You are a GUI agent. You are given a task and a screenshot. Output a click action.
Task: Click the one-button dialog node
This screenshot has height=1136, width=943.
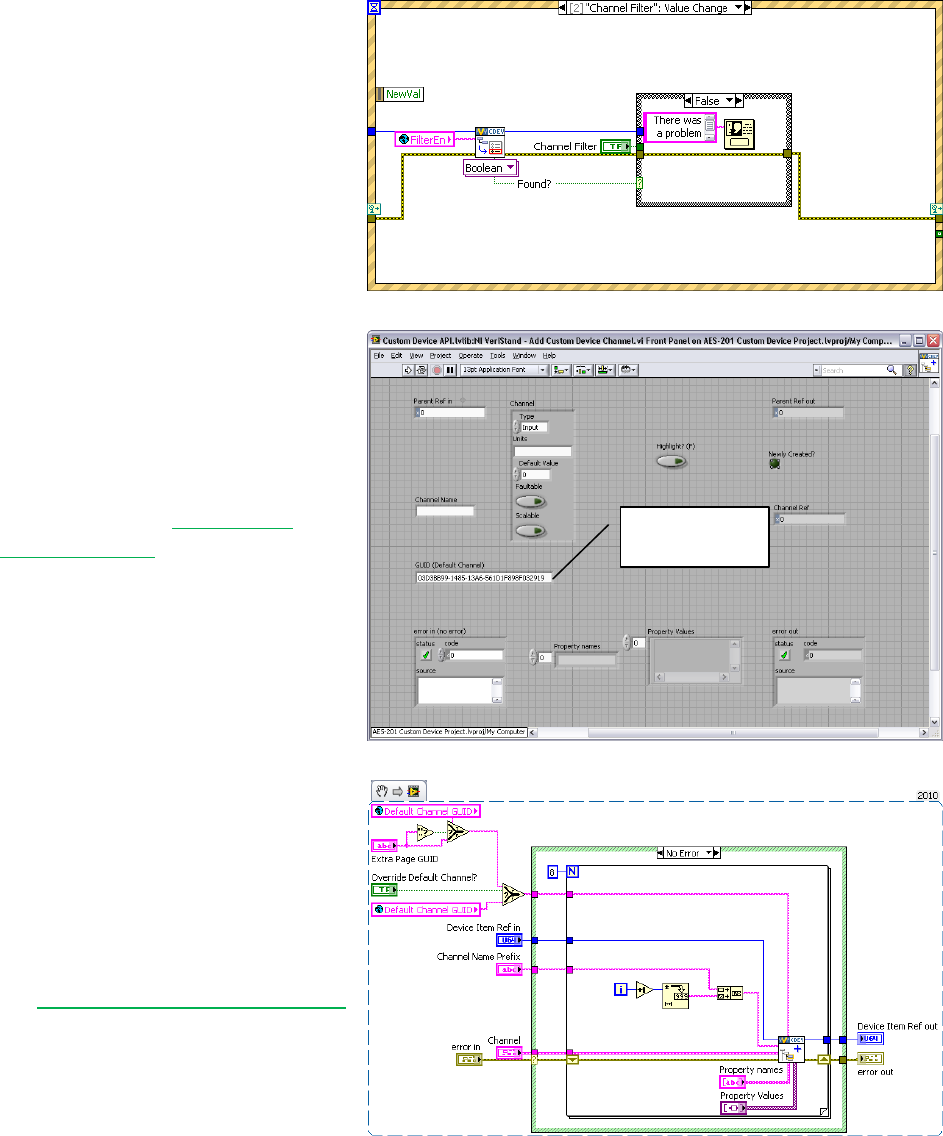point(739,135)
